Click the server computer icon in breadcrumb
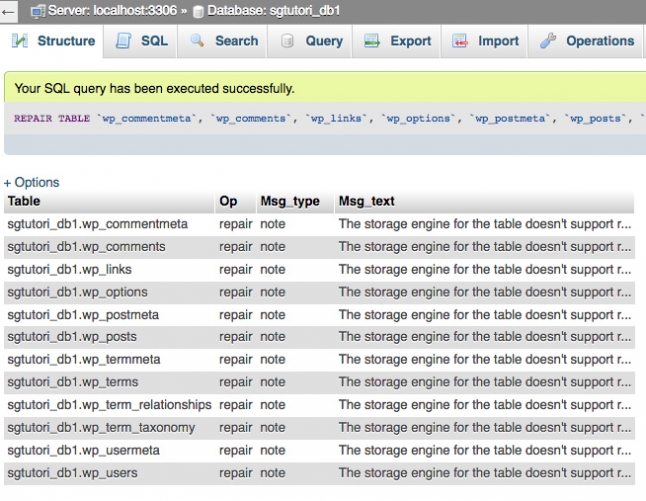The height and width of the screenshot is (501, 646). pos(38,12)
